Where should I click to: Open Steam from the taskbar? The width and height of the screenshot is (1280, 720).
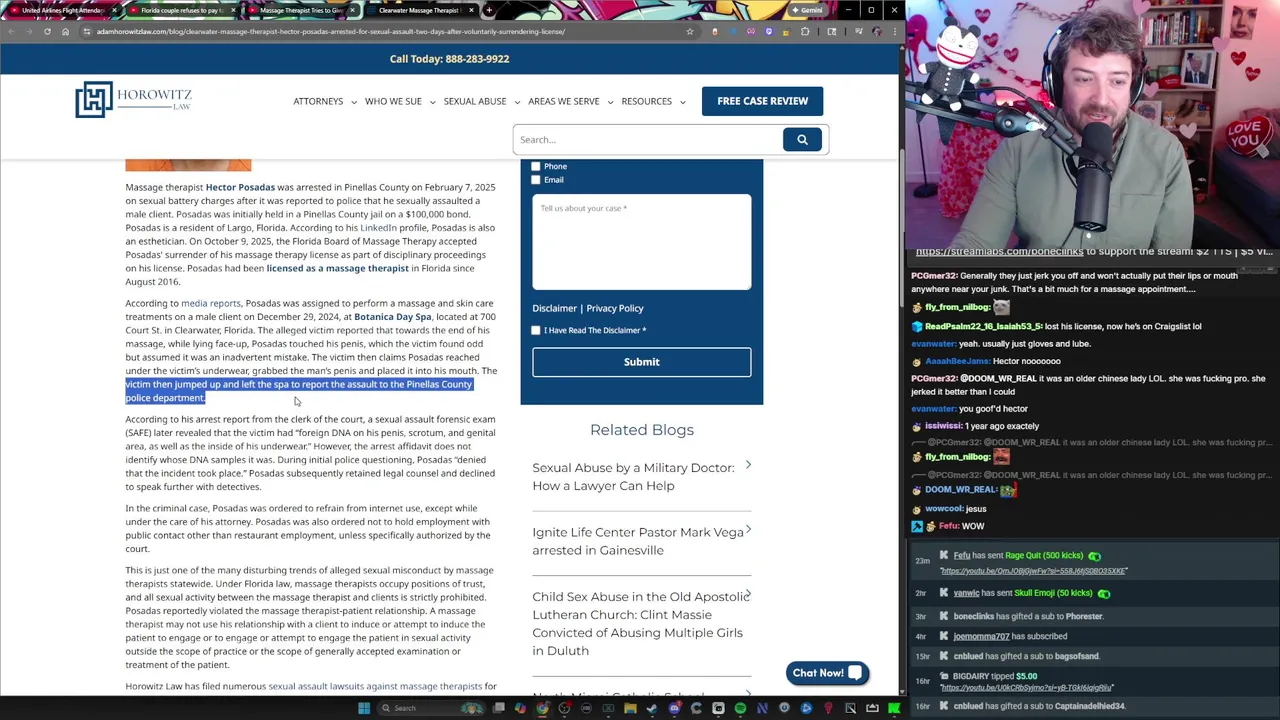click(652, 708)
